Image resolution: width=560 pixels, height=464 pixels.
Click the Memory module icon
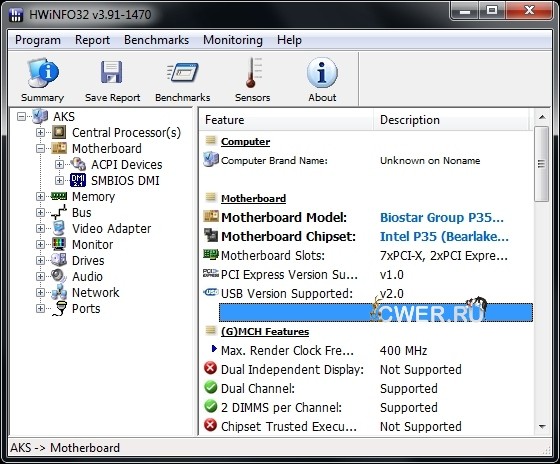pyautogui.click(x=59, y=196)
